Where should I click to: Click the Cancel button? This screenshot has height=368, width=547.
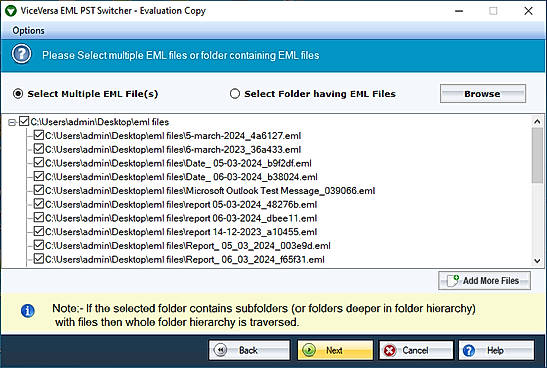click(x=416, y=350)
